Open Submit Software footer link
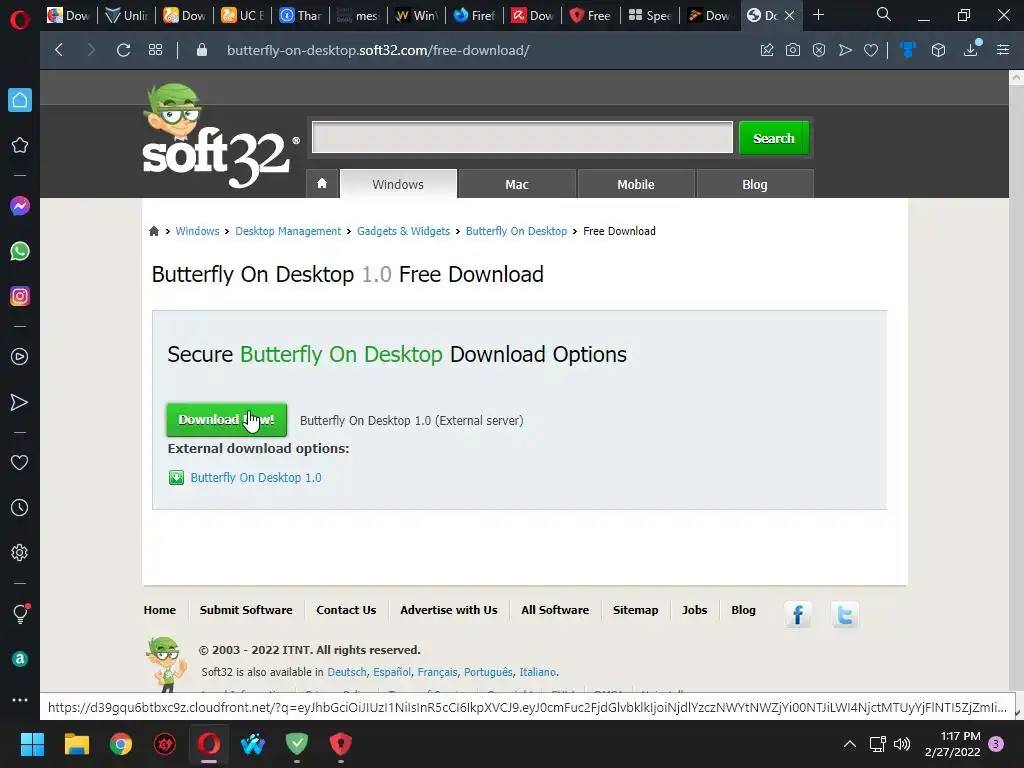The width and height of the screenshot is (1024, 768). (246, 610)
